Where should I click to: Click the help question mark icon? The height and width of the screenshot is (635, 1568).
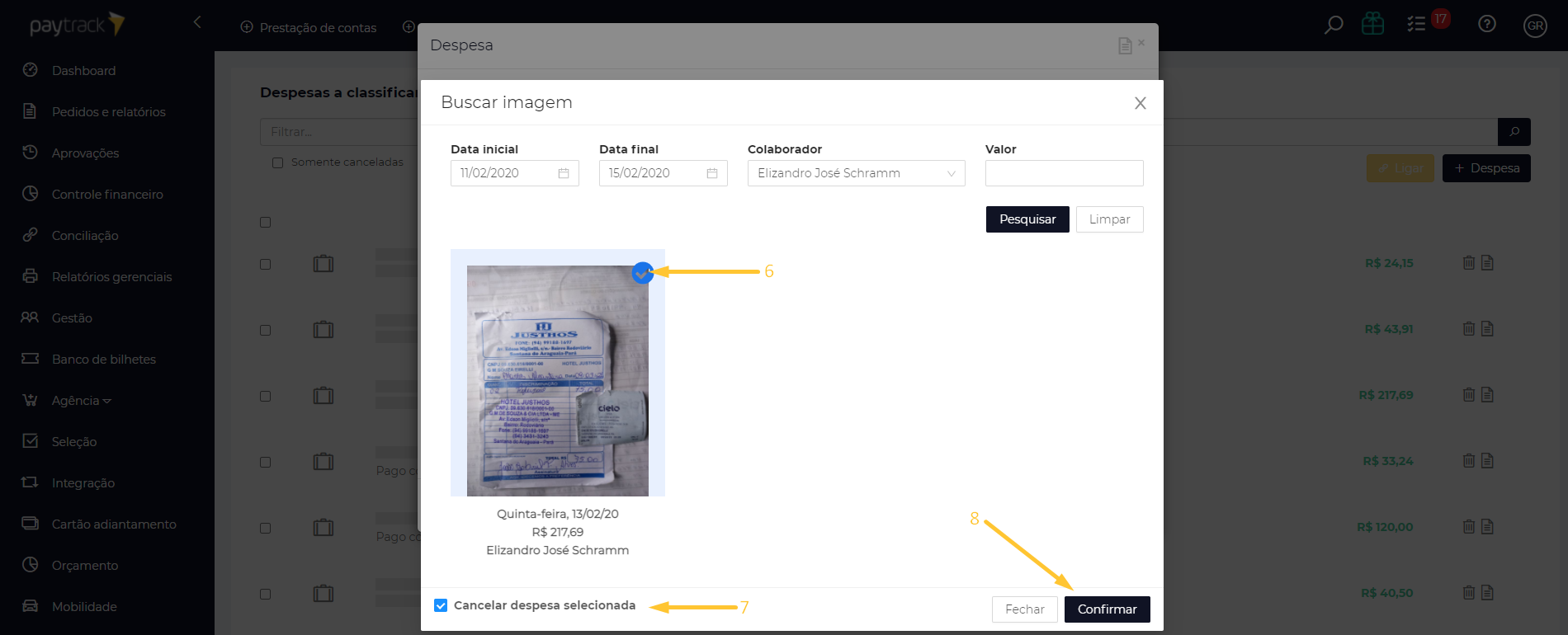pyautogui.click(x=1487, y=24)
